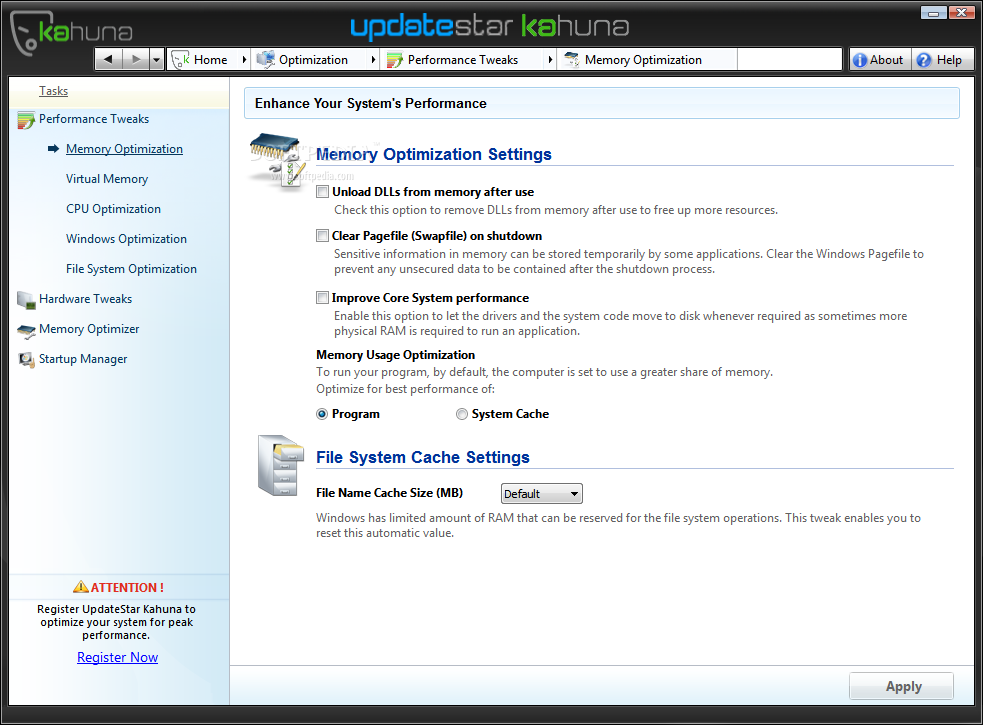Select Memory Optimizer in the sidebar
The width and height of the screenshot is (983, 725).
(x=89, y=329)
